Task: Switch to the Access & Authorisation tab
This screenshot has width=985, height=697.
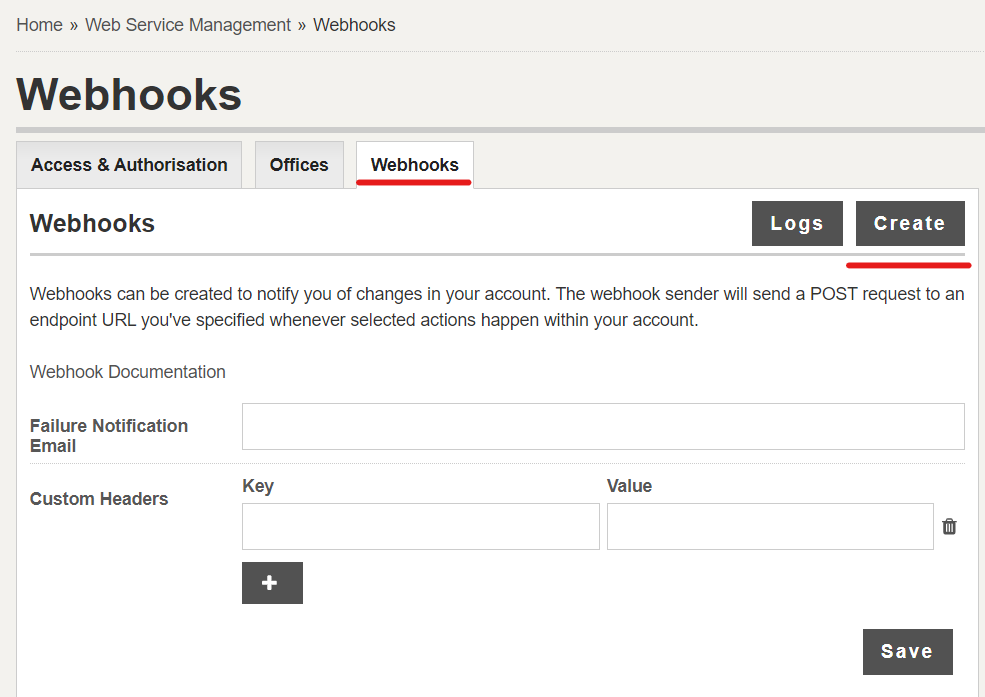Action: 129,165
